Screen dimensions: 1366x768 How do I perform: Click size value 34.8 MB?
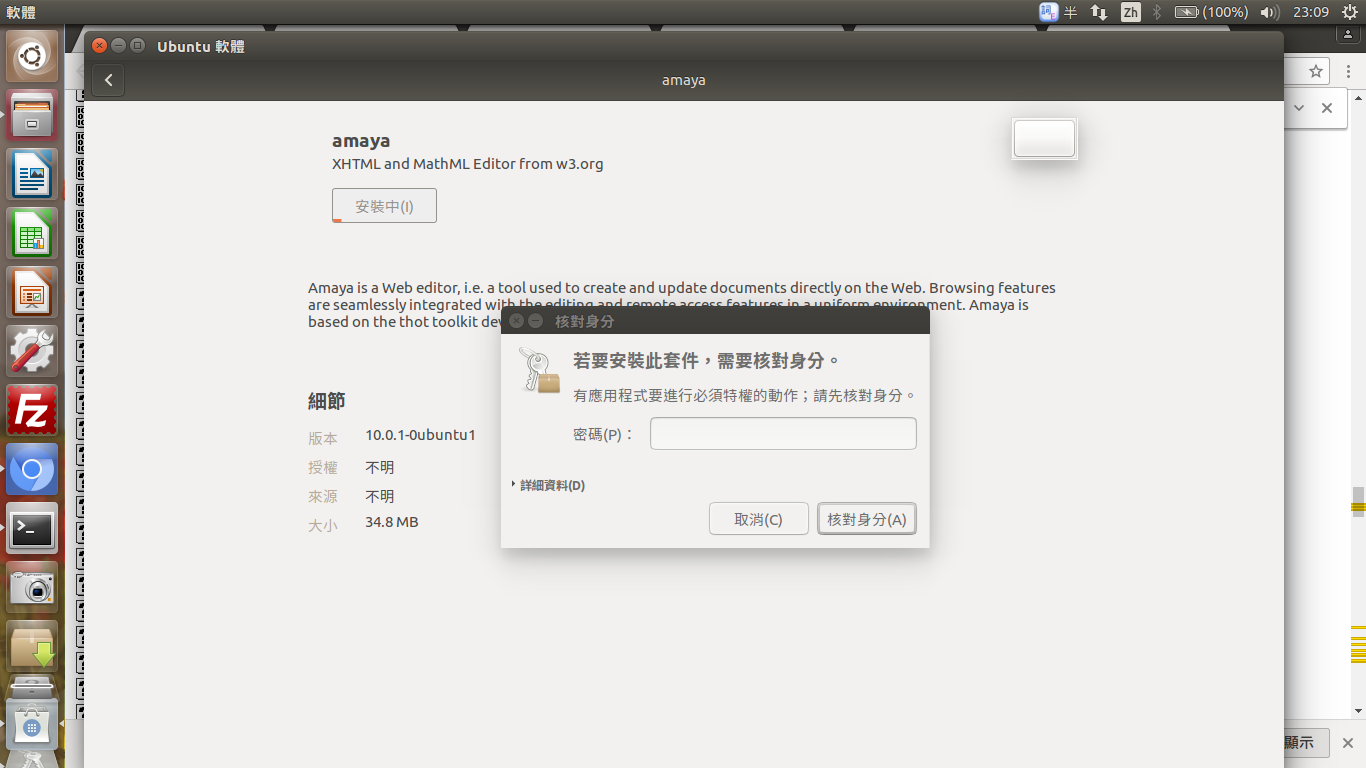pos(391,522)
